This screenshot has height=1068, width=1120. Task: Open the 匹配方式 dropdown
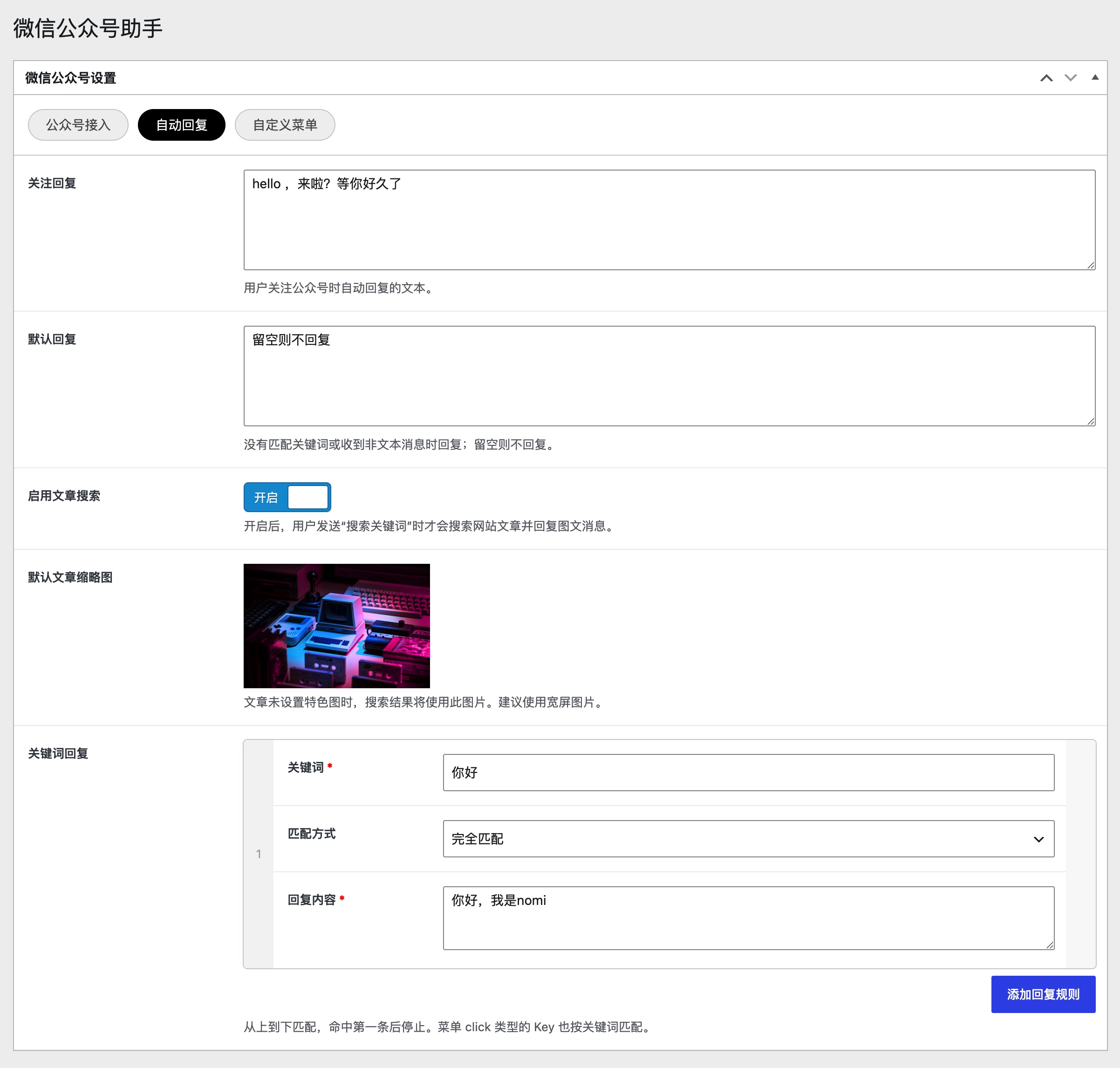click(x=748, y=839)
